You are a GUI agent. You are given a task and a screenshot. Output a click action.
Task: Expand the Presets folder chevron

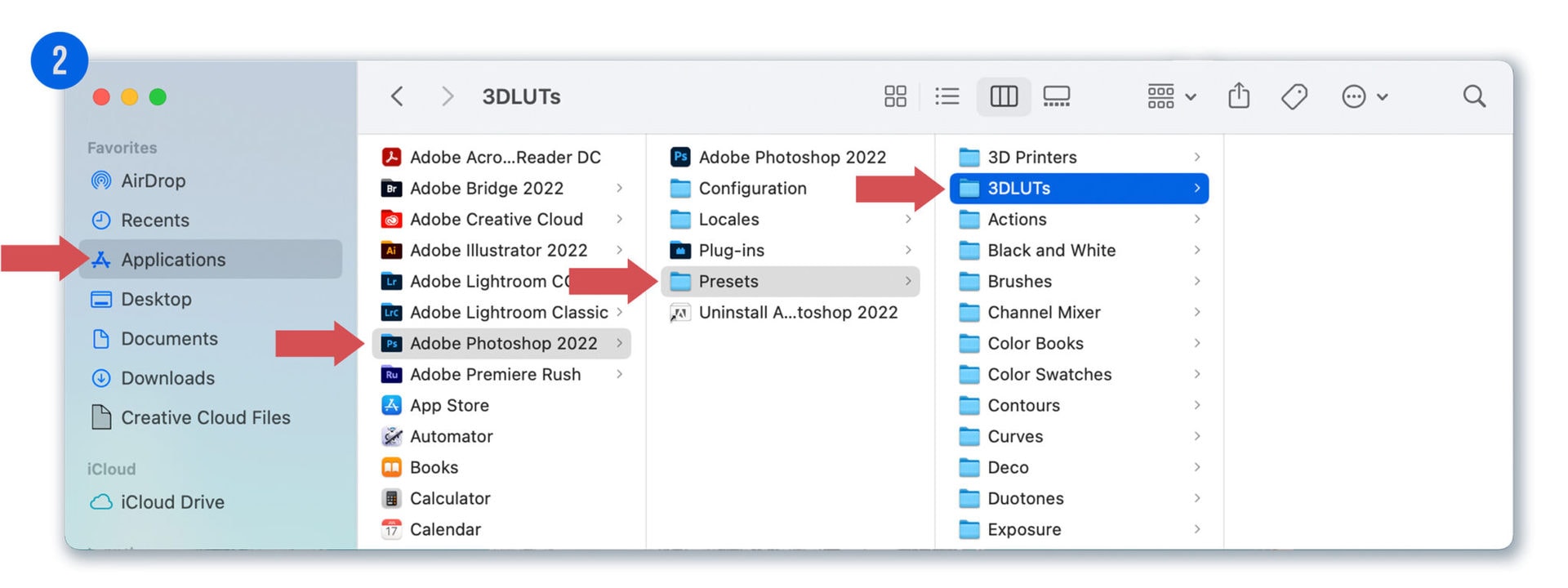point(907,281)
